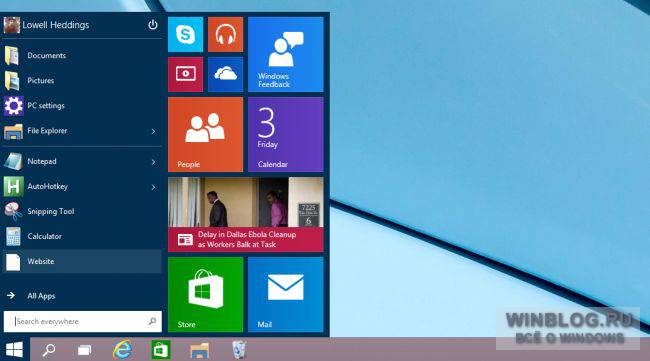Open Calculator
Image resolution: width=650 pixels, height=361 pixels.
[x=82, y=236]
